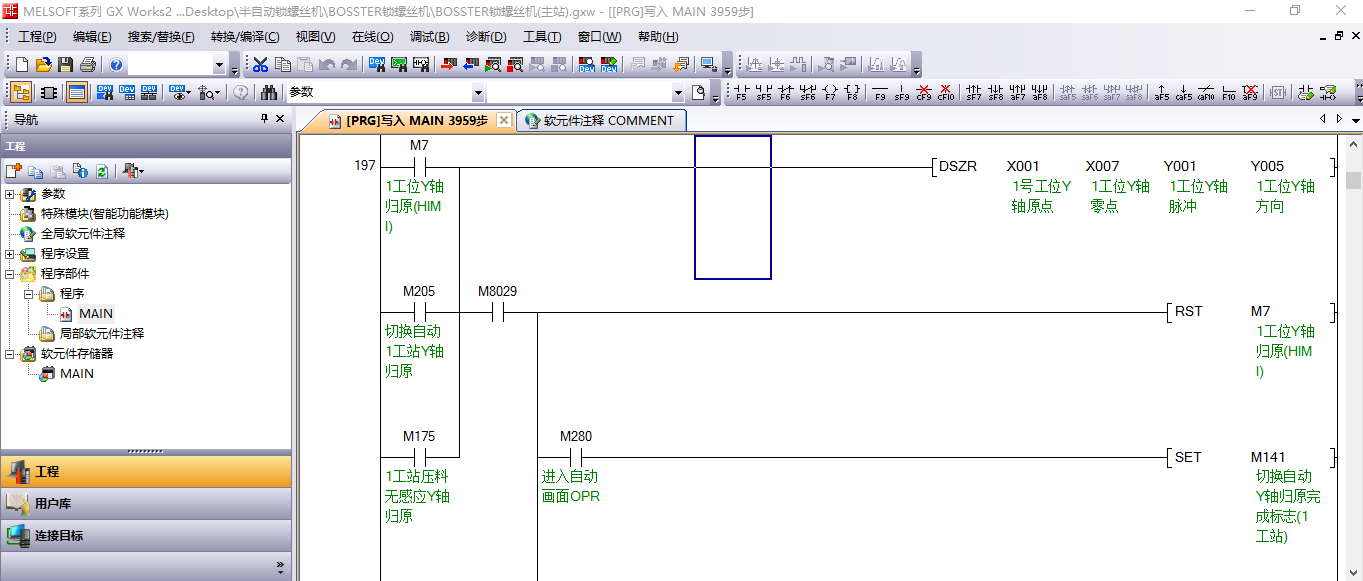Click the CF9 delete horizontal line icon
The width and height of the screenshot is (1363, 581).
(924, 93)
